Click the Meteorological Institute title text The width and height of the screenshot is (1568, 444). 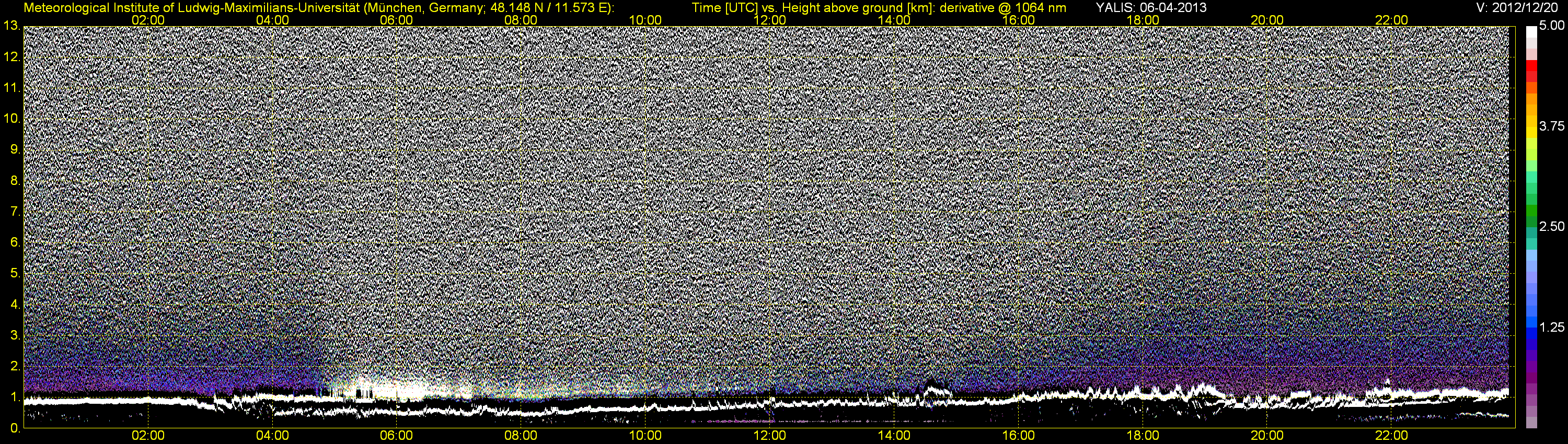(318, 8)
